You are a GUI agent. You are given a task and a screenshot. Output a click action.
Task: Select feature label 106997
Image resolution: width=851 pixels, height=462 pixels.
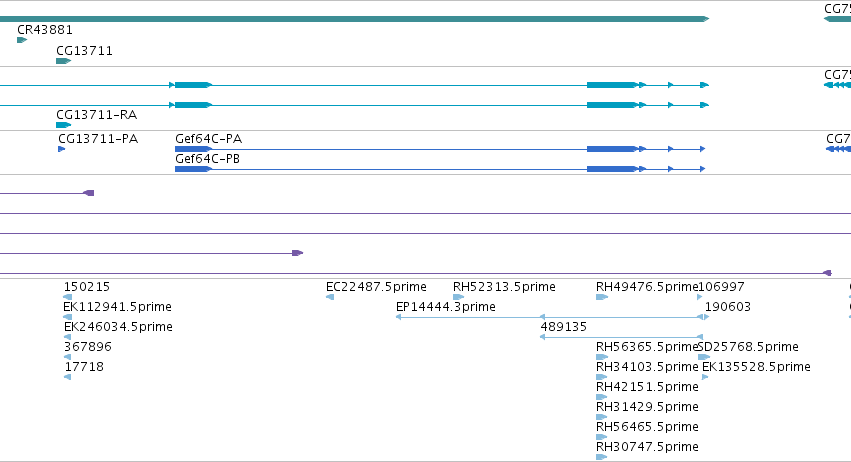click(721, 287)
